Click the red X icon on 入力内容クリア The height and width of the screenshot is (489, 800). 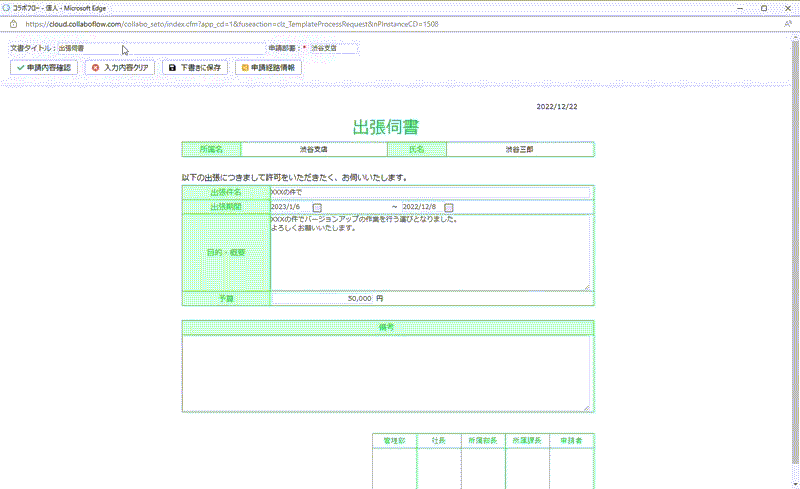click(x=95, y=67)
